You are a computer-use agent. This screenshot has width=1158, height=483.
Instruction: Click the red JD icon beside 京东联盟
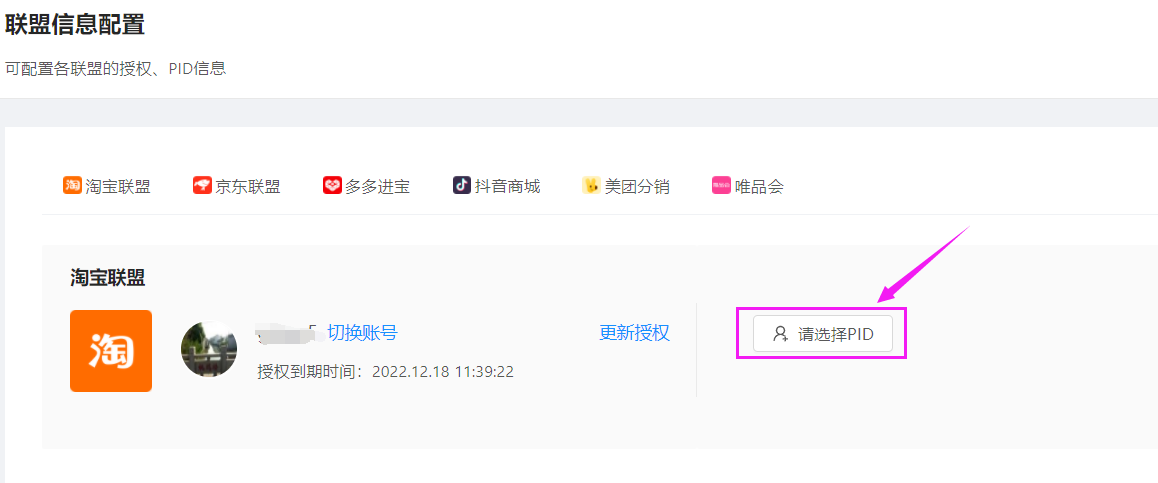point(202,185)
